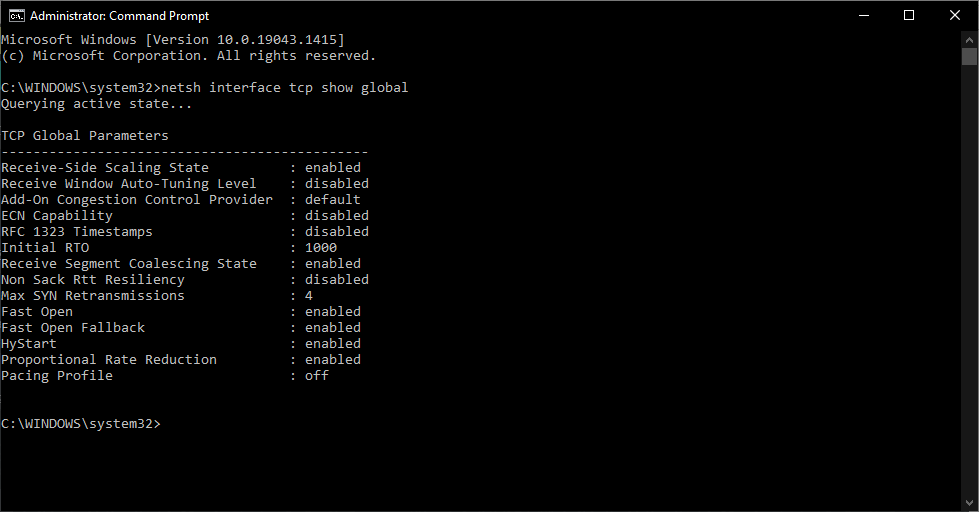Click the scrollbar up arrow

pos(969,39)
